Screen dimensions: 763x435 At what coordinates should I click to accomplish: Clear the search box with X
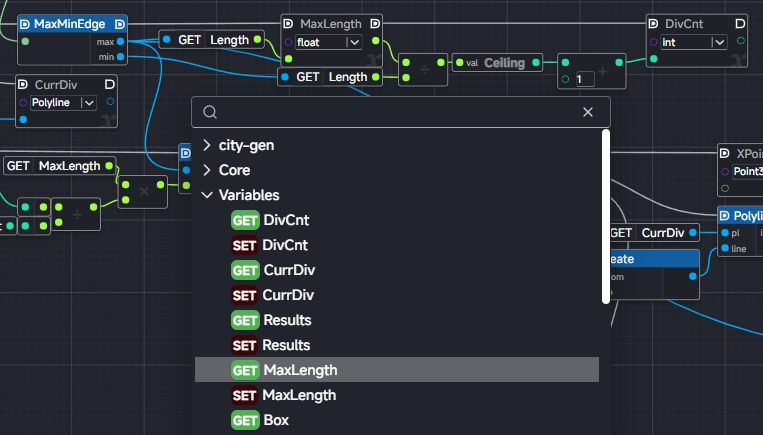(x=588, y=112)
